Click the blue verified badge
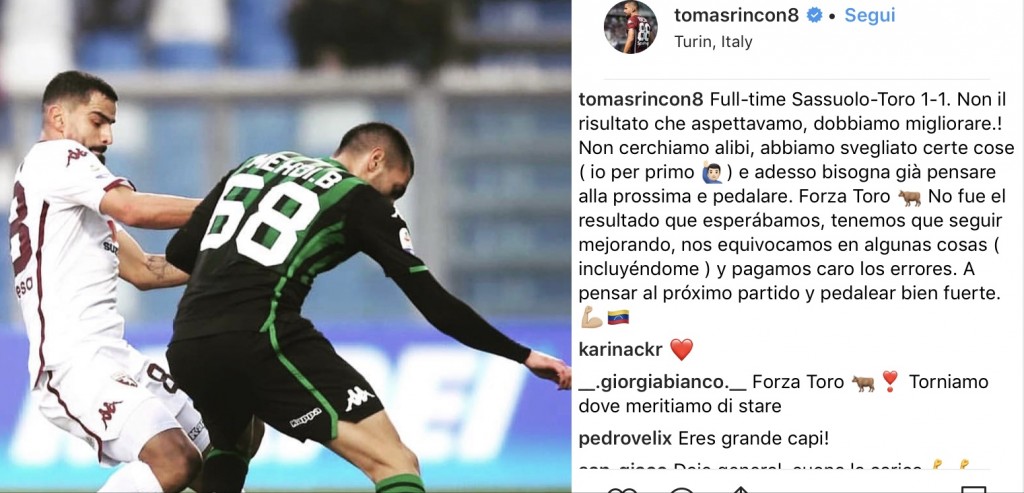Screen dimensions: 1024x493 [814, 16]
